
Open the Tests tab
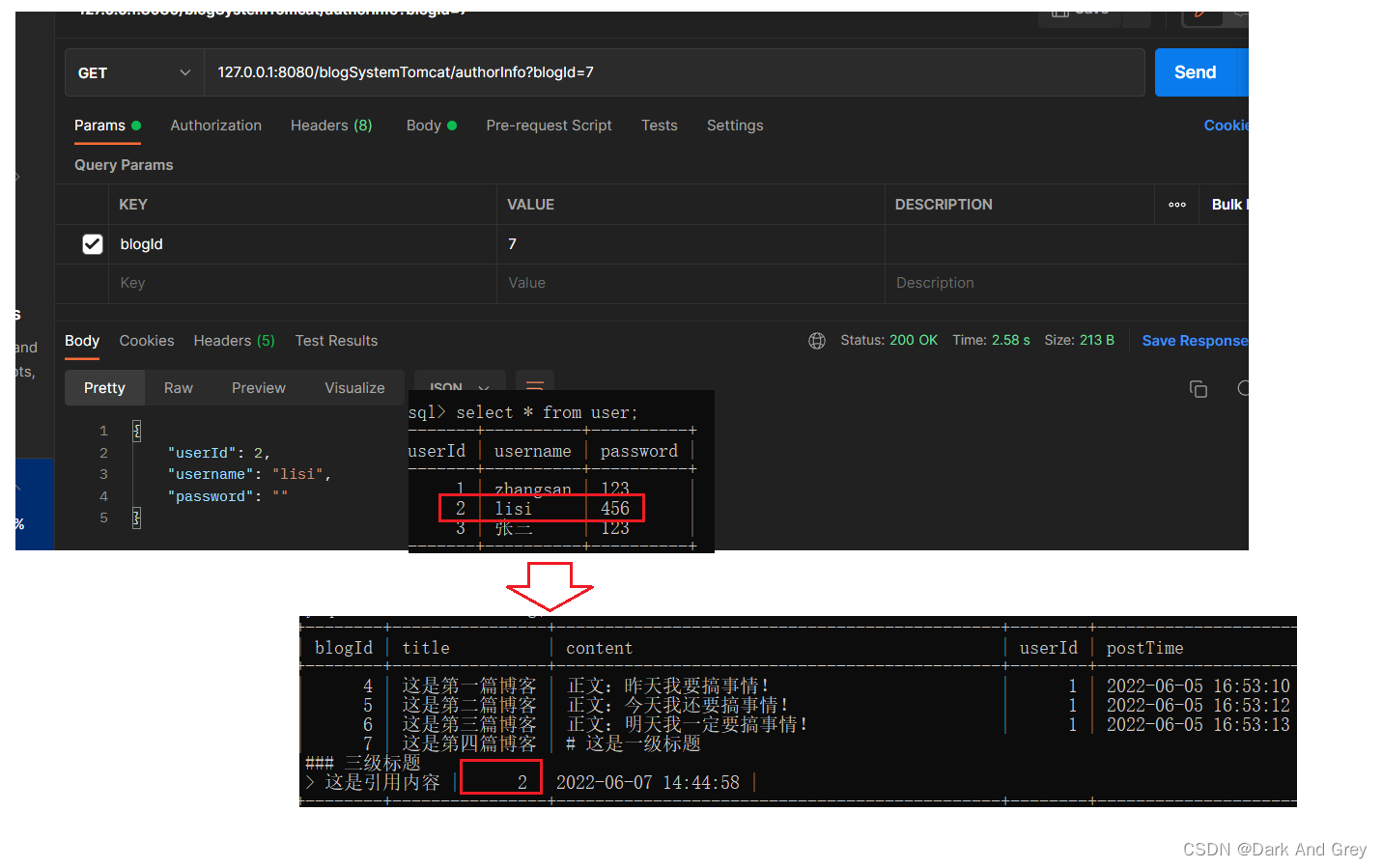click(x=660, y=126)
